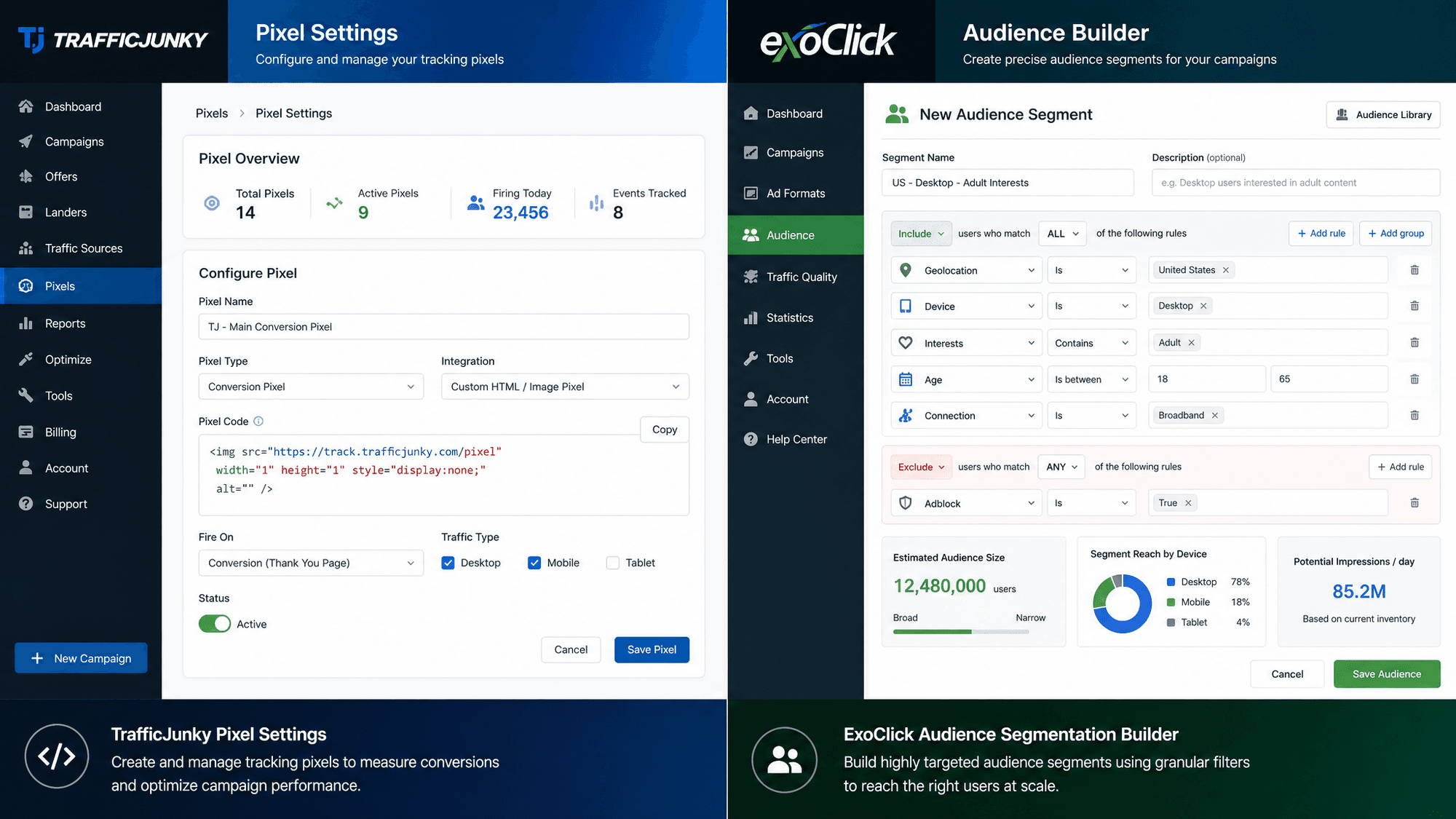The width and height of the screenshot is (1456, 819).
Task: Remove the True adblock tag
Action: [x=1188, y=503]
